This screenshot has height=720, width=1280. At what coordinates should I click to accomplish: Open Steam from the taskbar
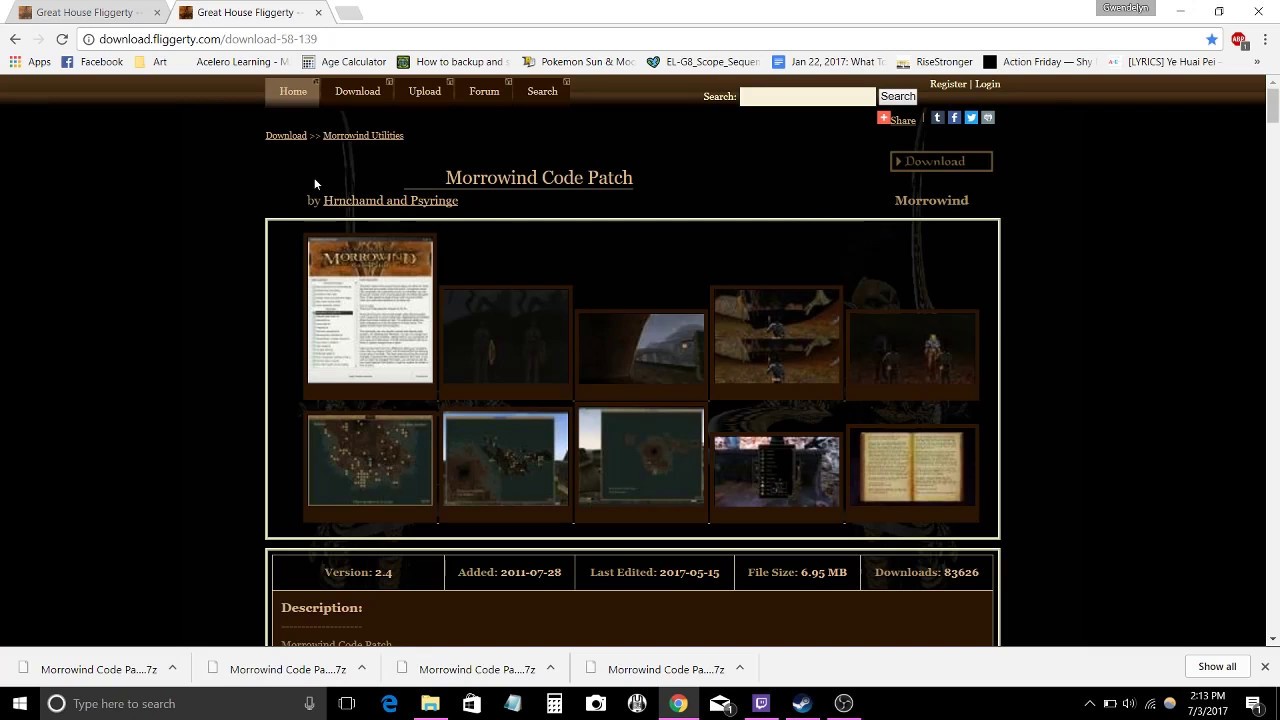tap(802, 704)
